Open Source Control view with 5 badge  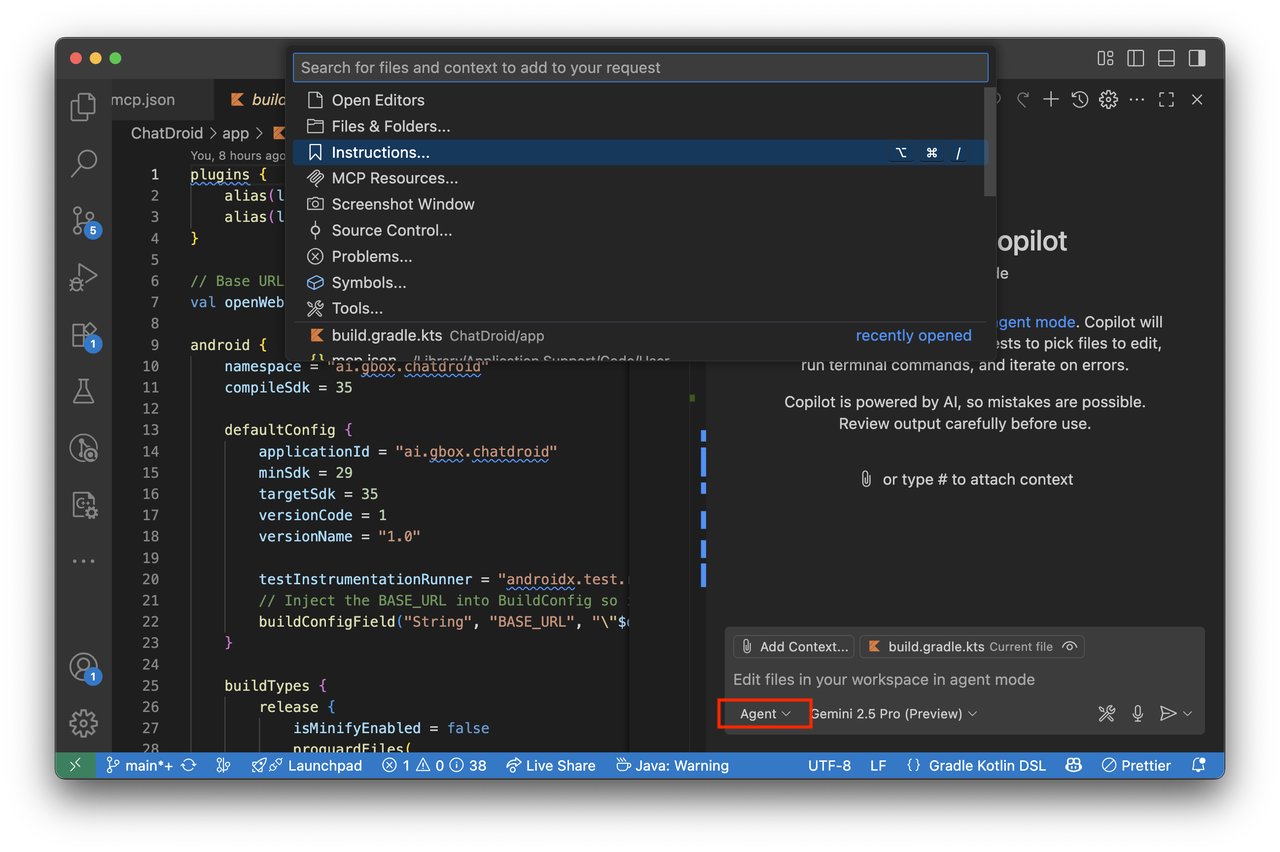coord(84,221)
